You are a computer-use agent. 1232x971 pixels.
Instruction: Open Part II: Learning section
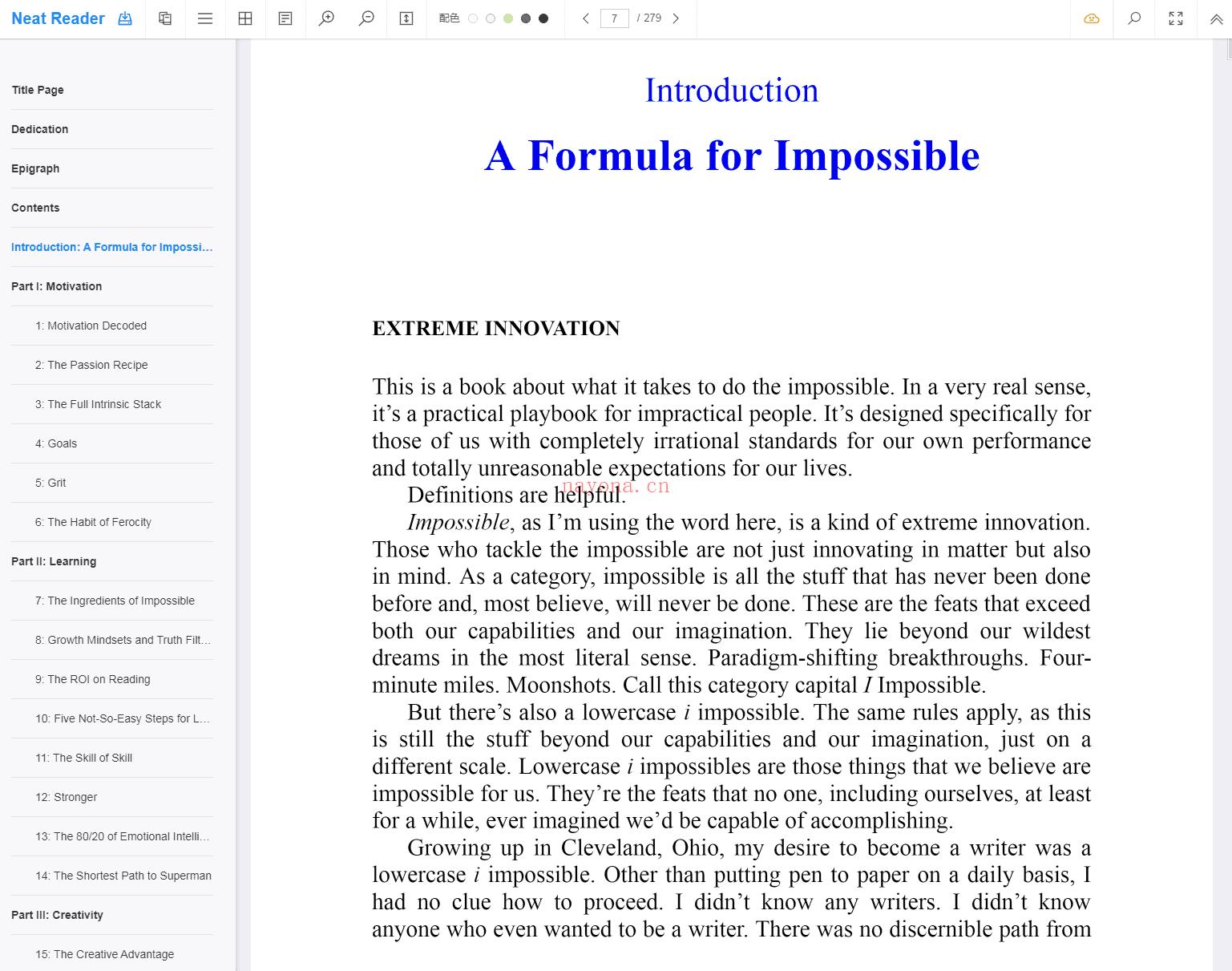pos(112,561)
